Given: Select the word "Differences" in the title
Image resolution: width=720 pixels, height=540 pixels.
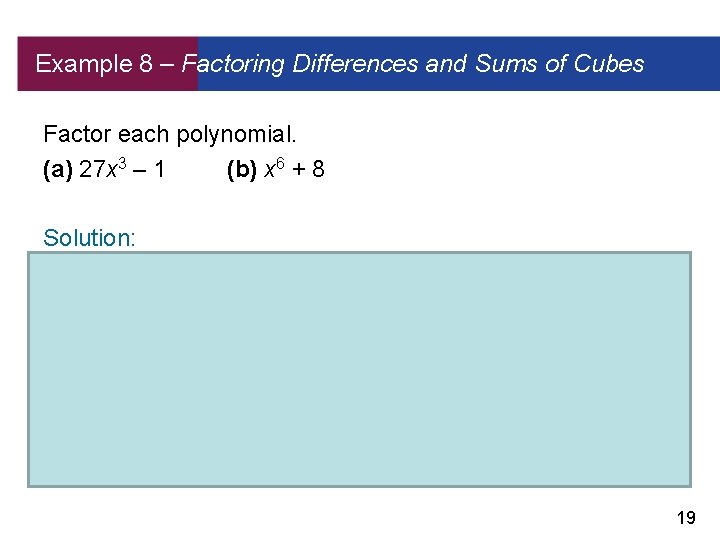Looking at the screenshot, I should click(x=355, y=64).
